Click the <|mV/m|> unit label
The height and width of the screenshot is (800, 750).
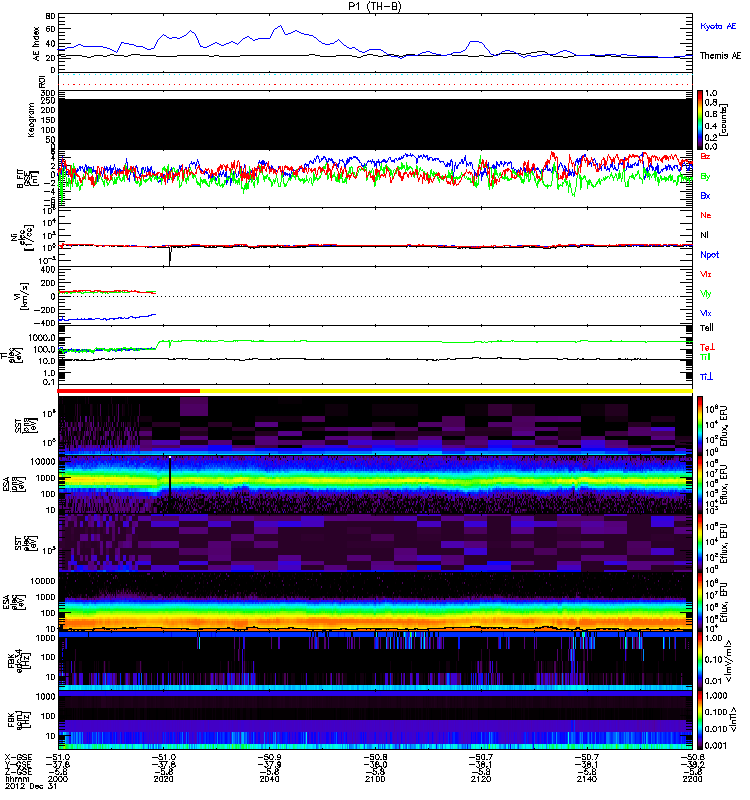click(730, 661)
